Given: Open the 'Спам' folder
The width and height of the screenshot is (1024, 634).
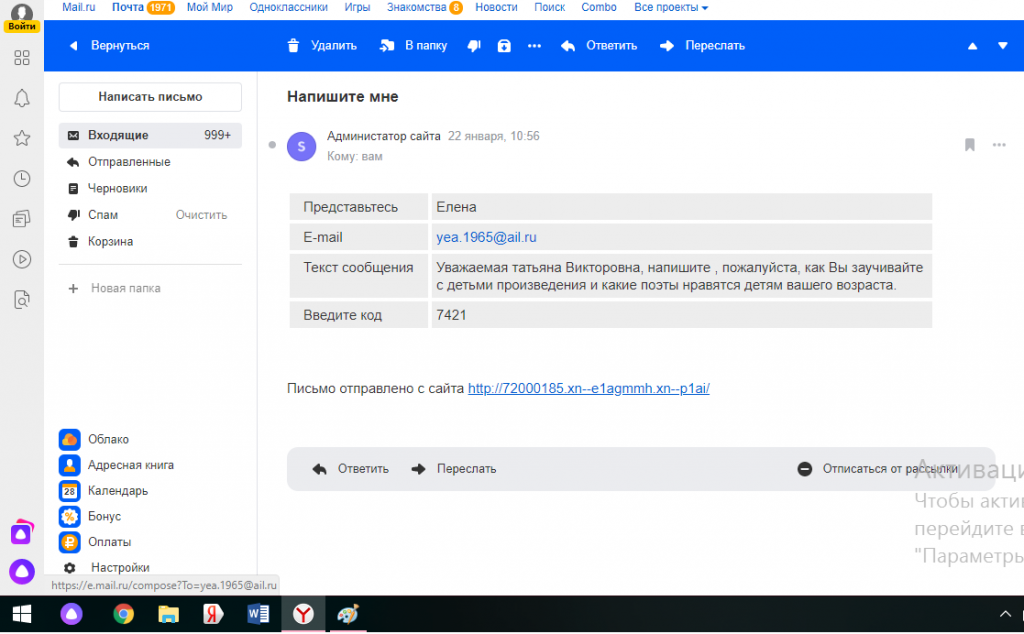Looking at the screenshot, I should point(102,215).
